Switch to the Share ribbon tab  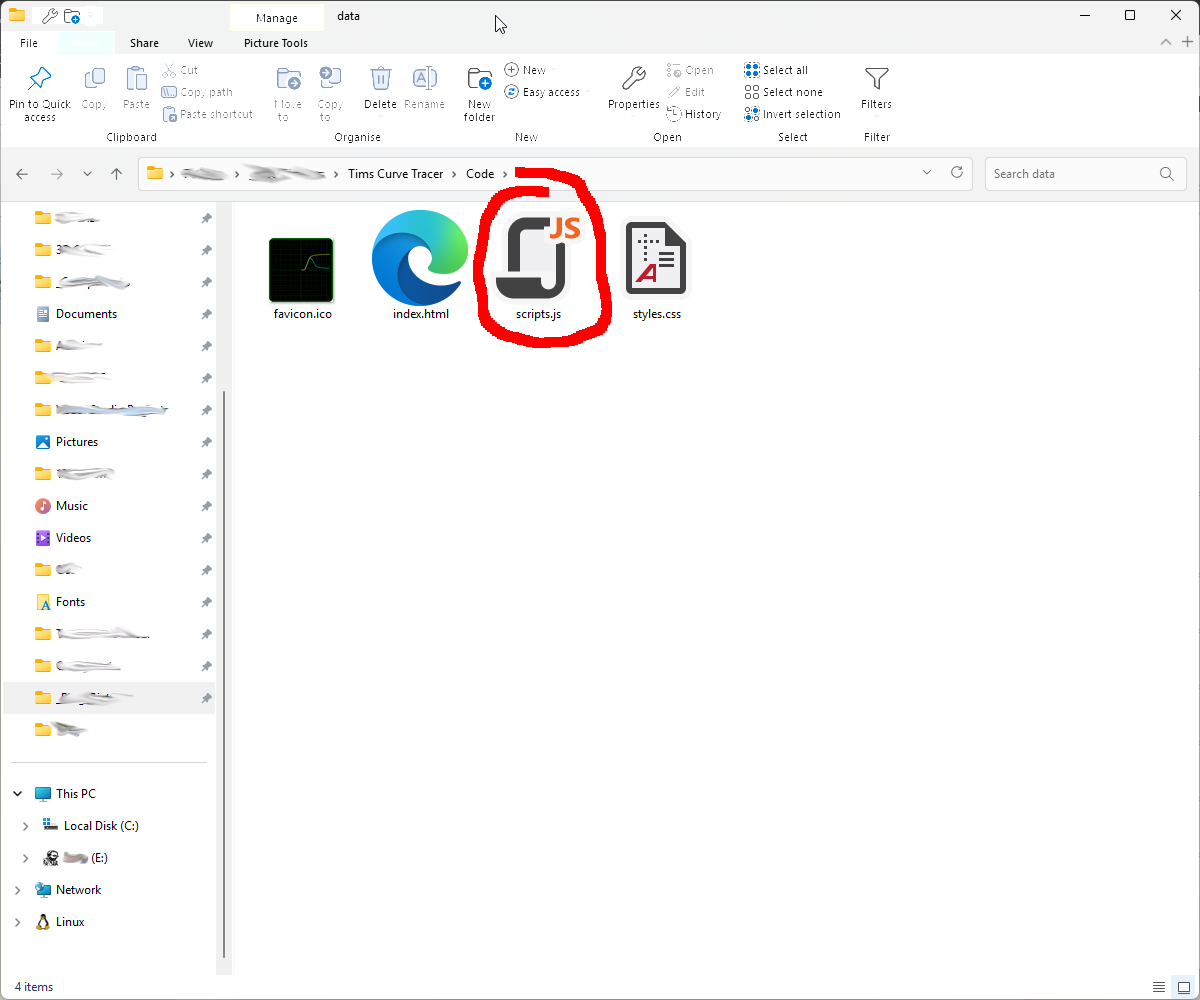tap(144, 43)
